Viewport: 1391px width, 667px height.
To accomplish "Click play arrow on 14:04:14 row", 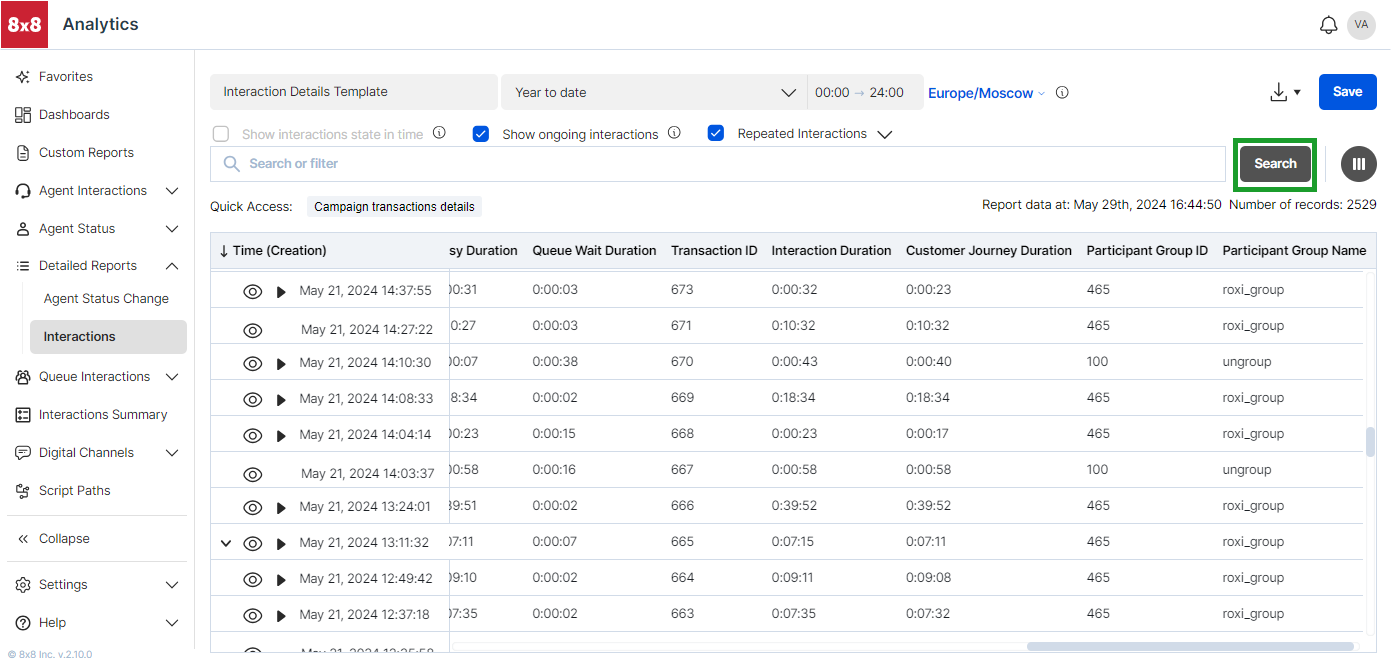I will [281, 435].
